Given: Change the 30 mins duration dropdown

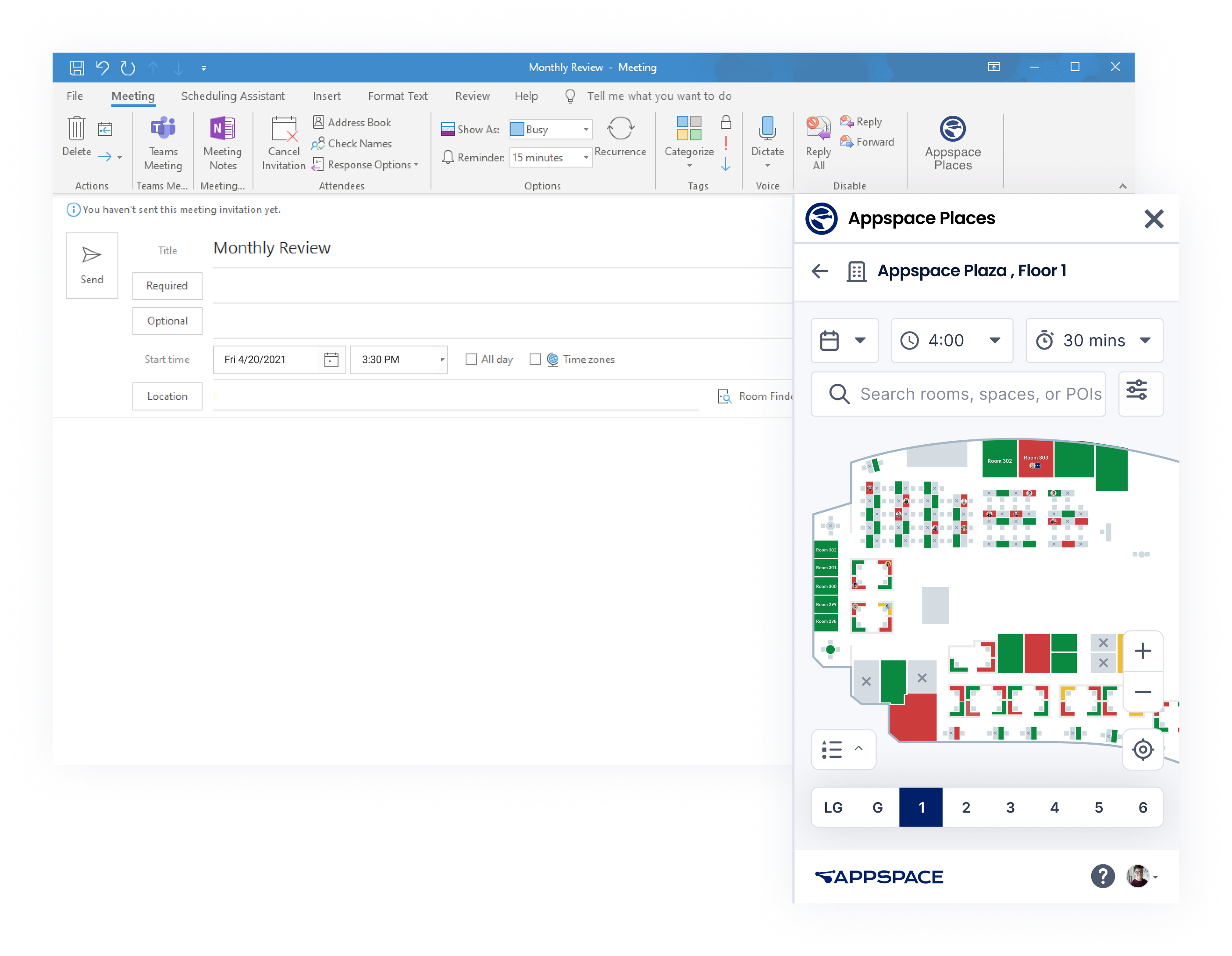Looking at the screenshot, I should [x=1094, y=340].
